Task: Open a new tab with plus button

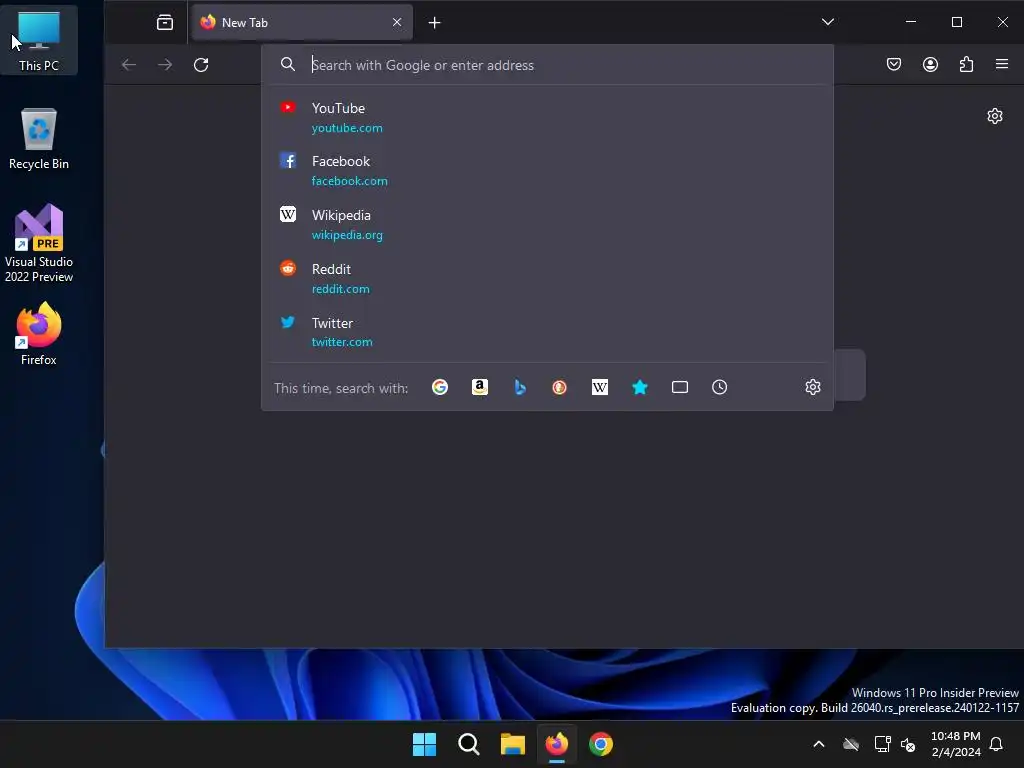Action: 434,23
